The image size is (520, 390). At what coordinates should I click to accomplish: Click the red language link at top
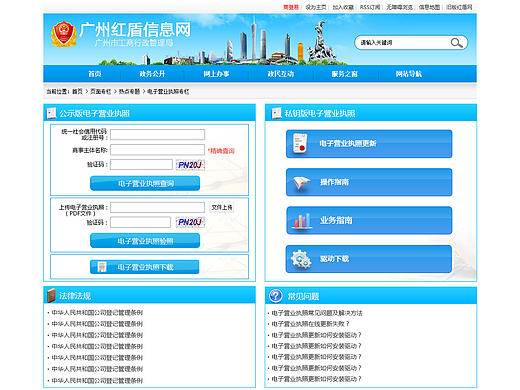[291, 7]
